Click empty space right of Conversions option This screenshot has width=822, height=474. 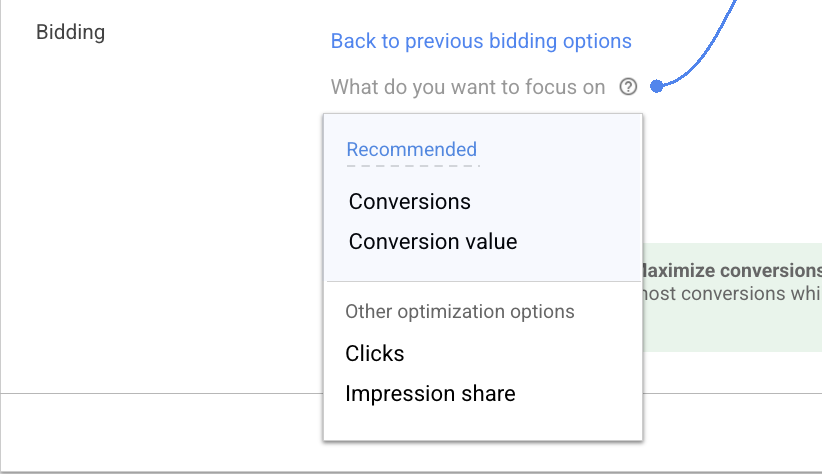(x=560, y=201)
